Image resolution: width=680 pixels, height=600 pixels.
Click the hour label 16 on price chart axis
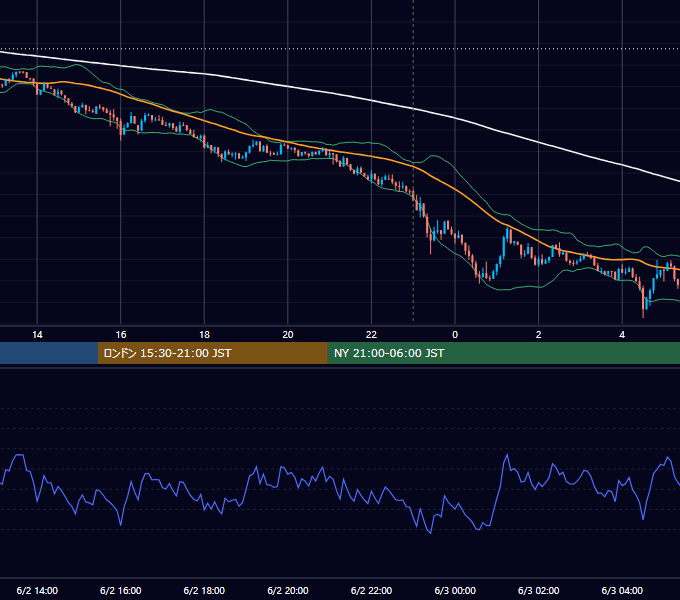pos(121,335)
